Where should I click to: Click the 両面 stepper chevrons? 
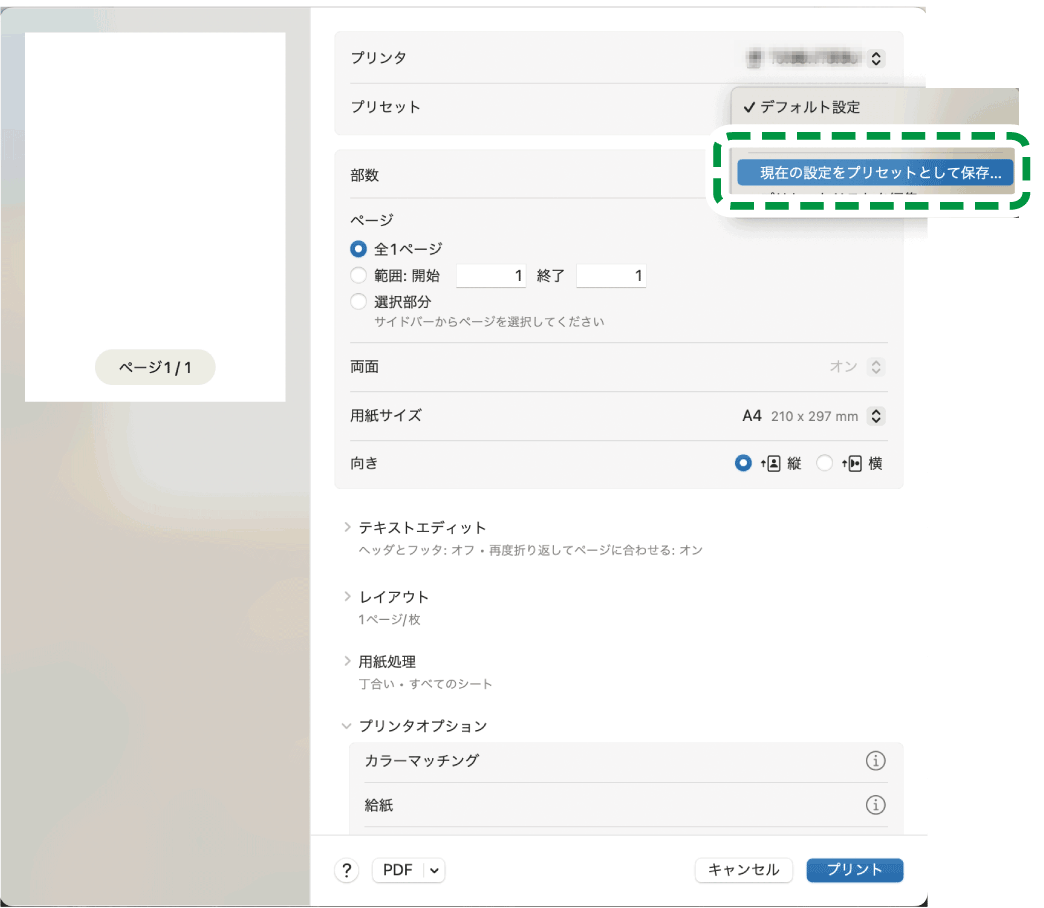tap(875, 367)
